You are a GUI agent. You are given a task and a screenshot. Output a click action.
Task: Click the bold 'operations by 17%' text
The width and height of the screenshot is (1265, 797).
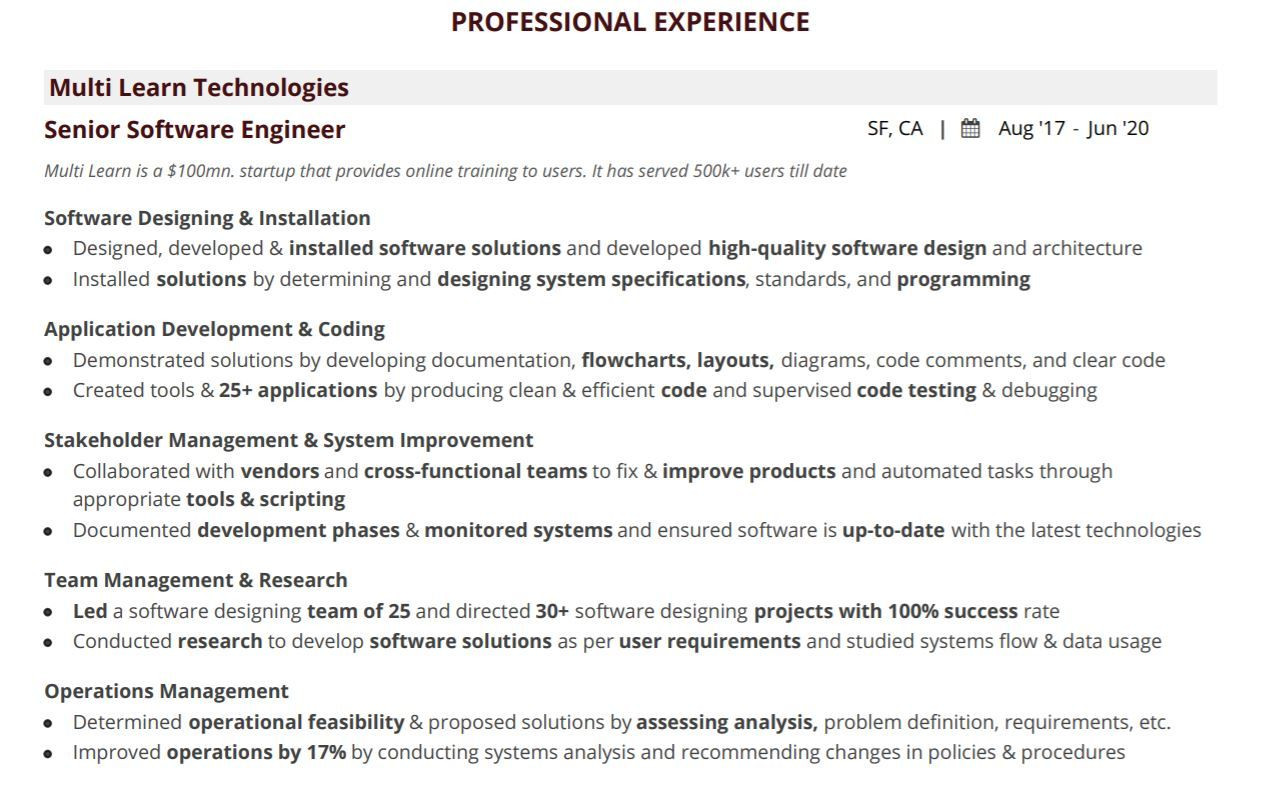click(x=256, y=752)
